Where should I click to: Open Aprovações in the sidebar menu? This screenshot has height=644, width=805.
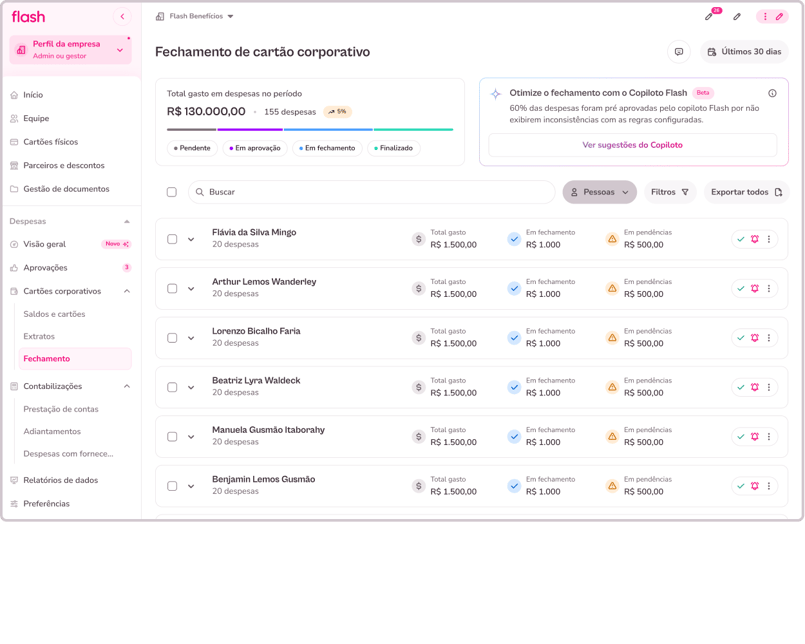tap(45, 268)
